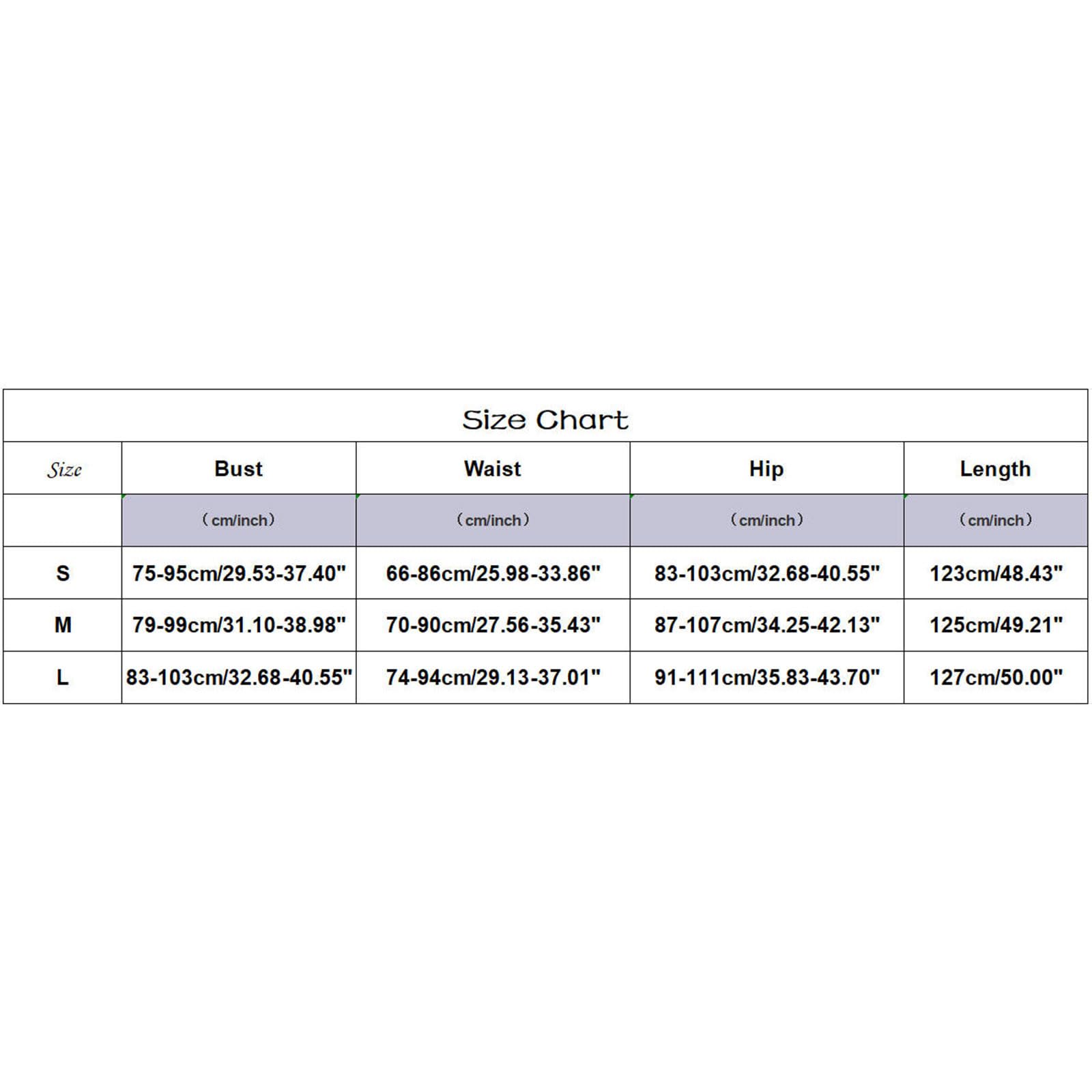Click the size M row label
The width and height of the screenshot is (1092, 1092).
click(63, 624)
